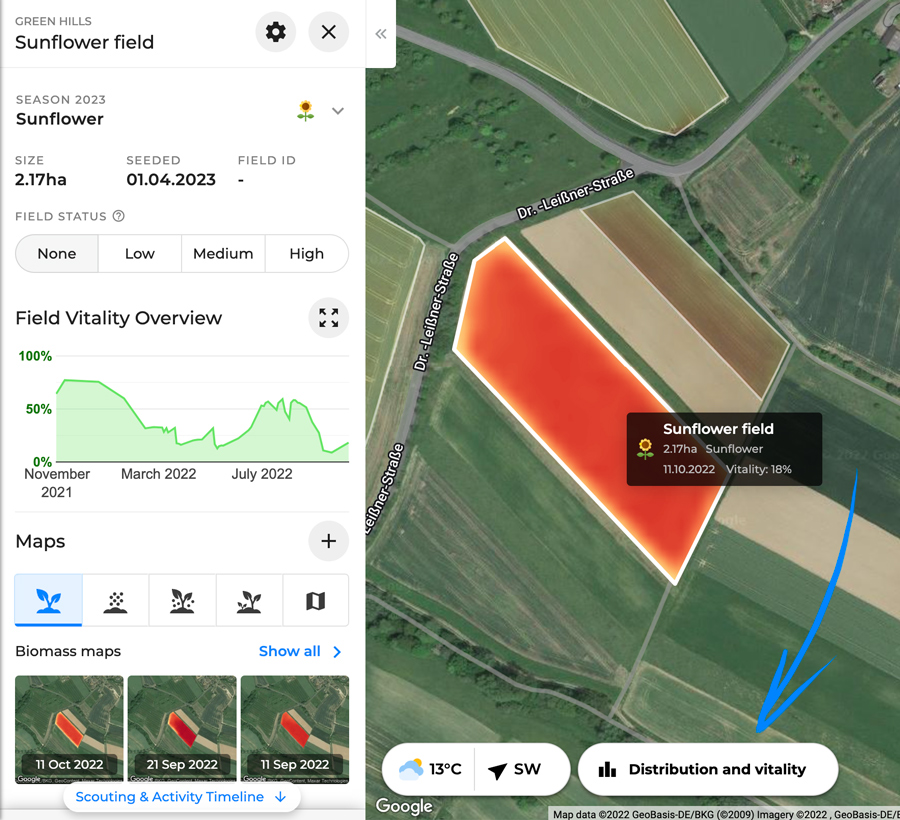
Task: Select the fourth seedling map tab icon
Action: click(249, 600)
